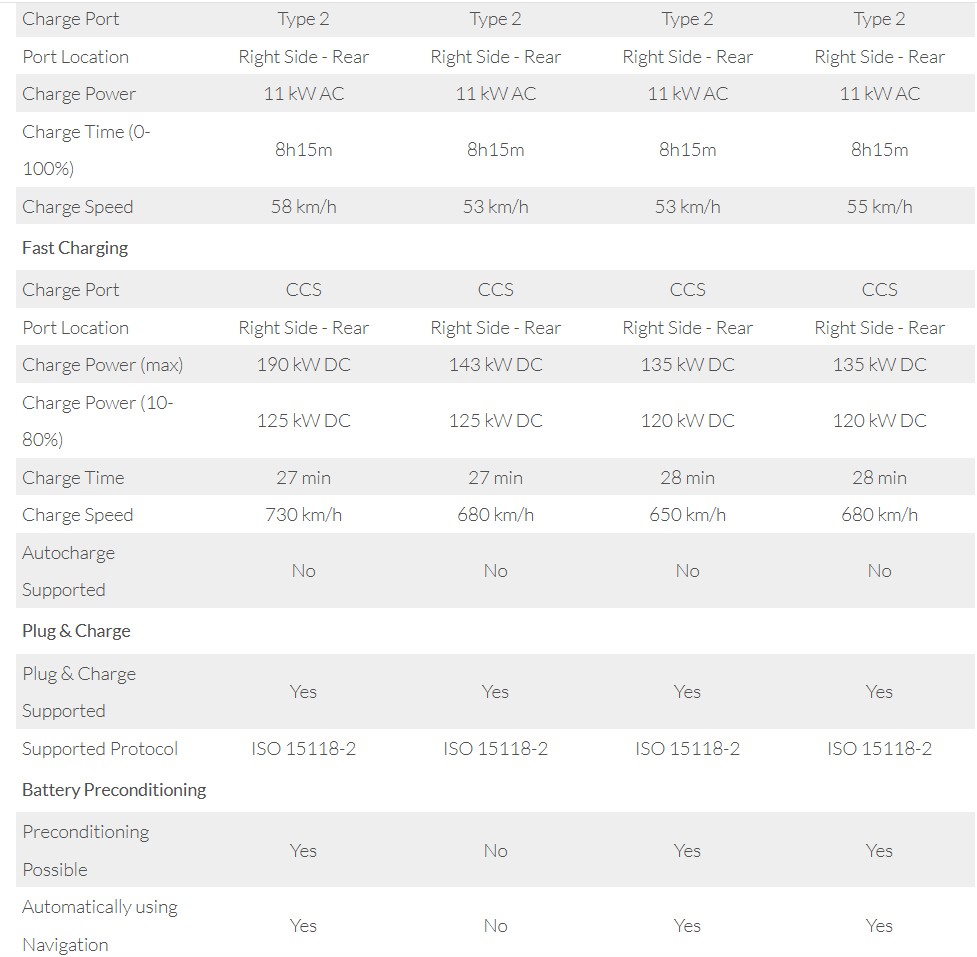Click the Charge Power (max) row label

[x=103, y=365]
